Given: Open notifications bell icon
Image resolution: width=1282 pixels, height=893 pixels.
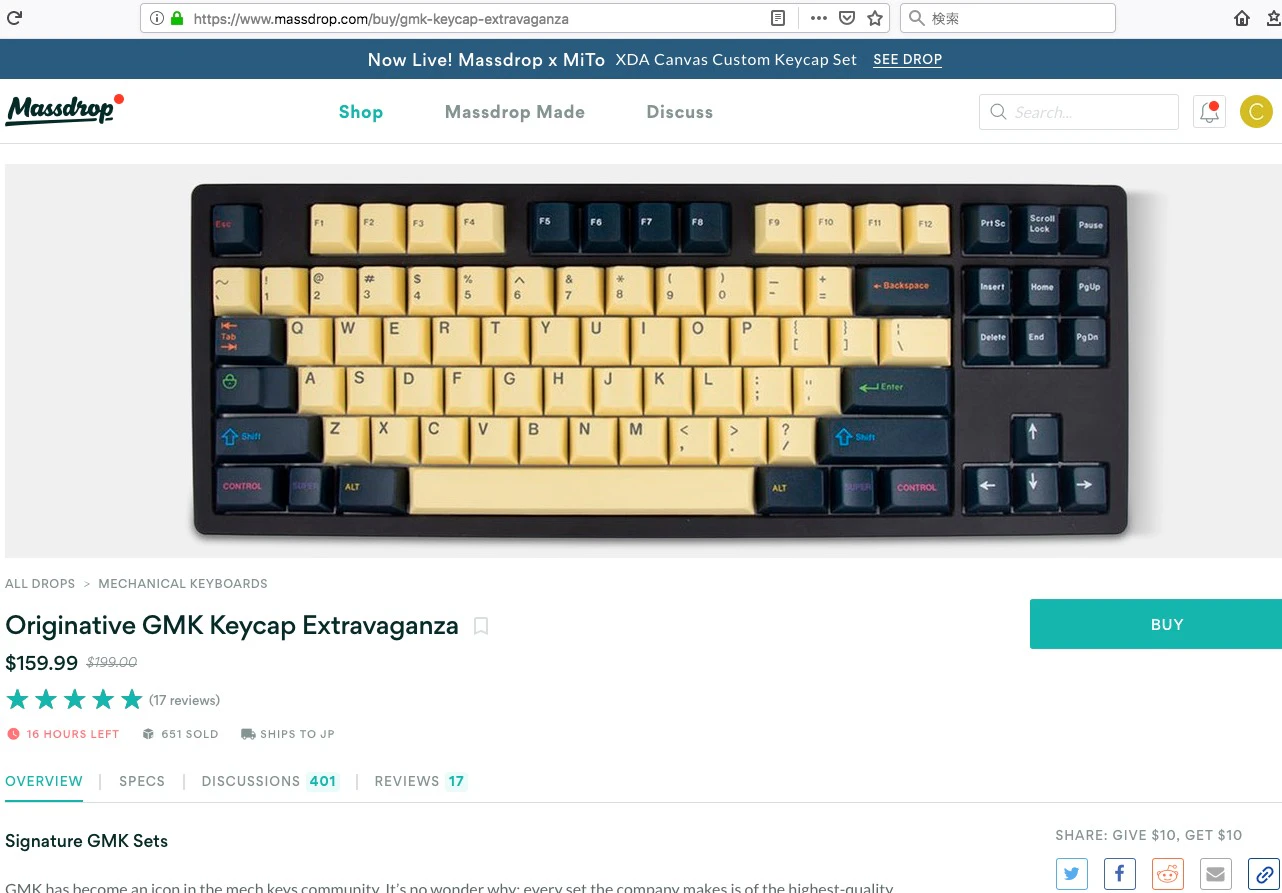Looking at the screenshot, I should [1209, 112].
